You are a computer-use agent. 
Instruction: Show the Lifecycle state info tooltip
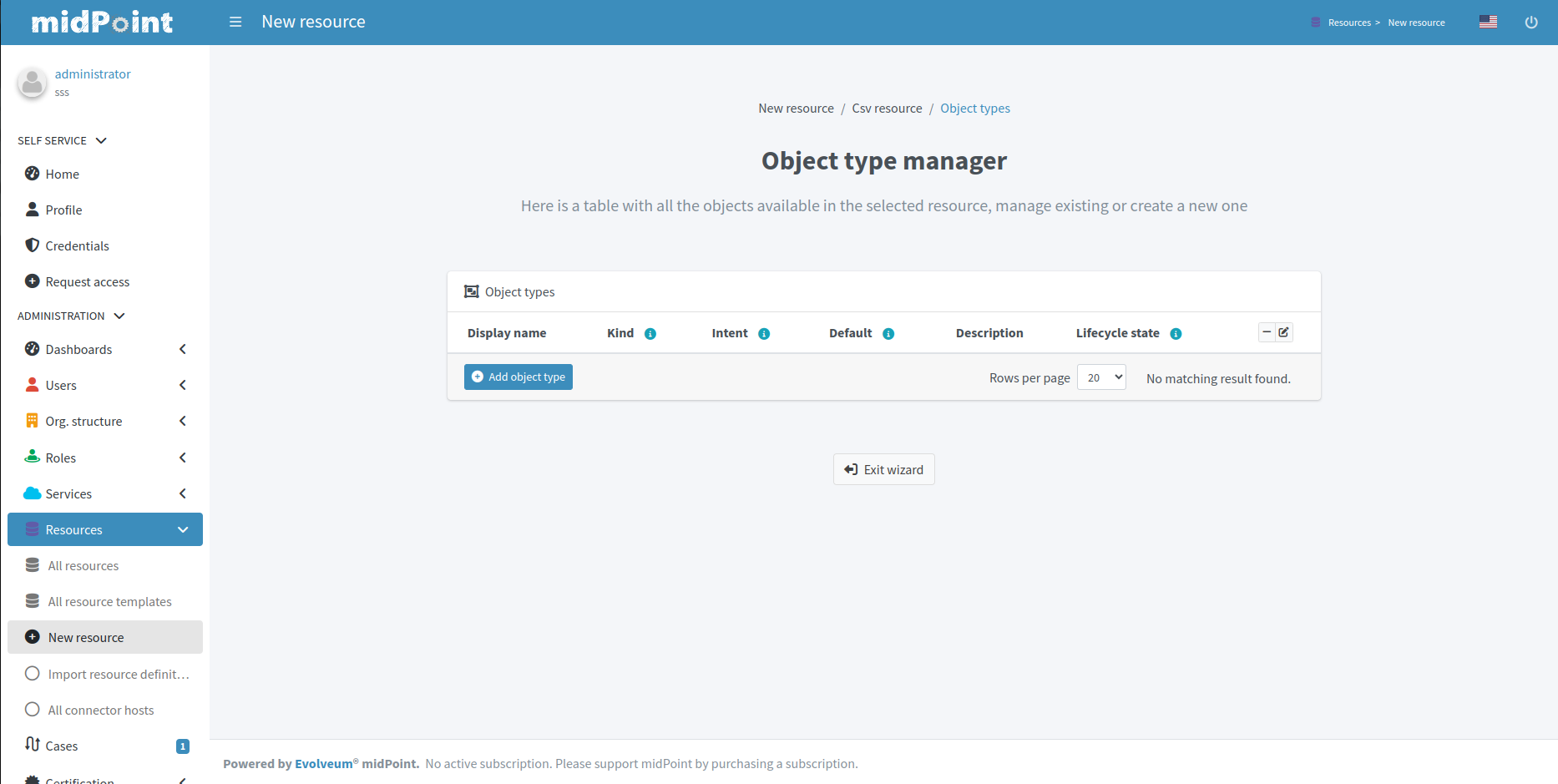pos(1176,333)
